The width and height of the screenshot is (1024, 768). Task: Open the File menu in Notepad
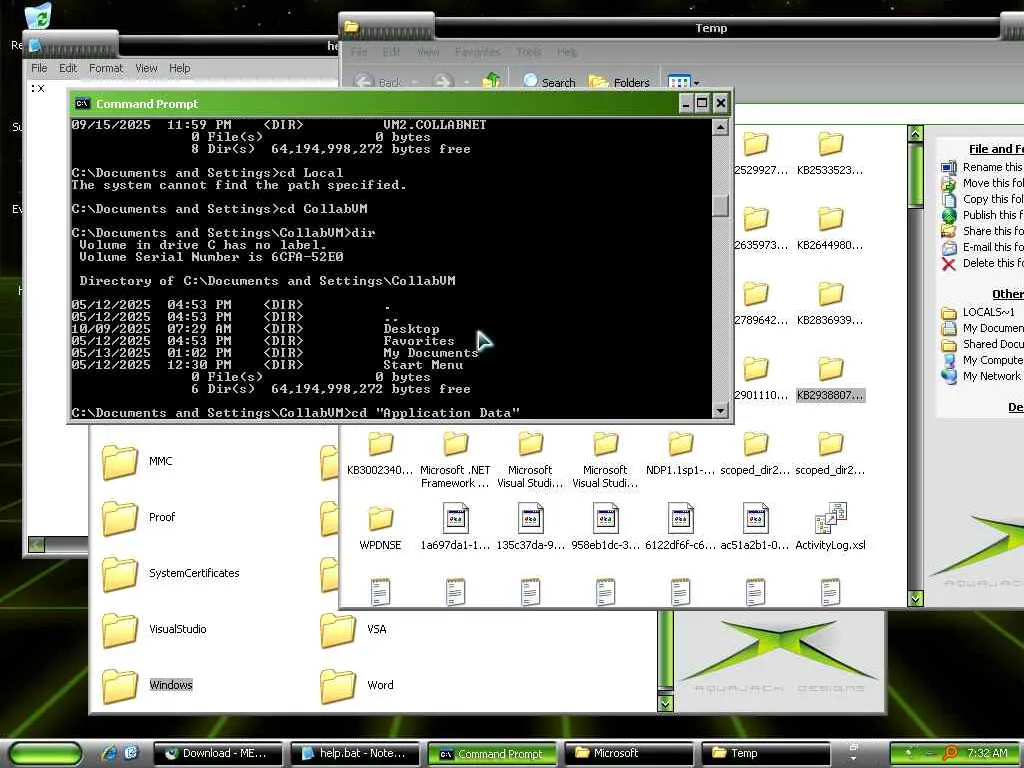tap(39, 68)
